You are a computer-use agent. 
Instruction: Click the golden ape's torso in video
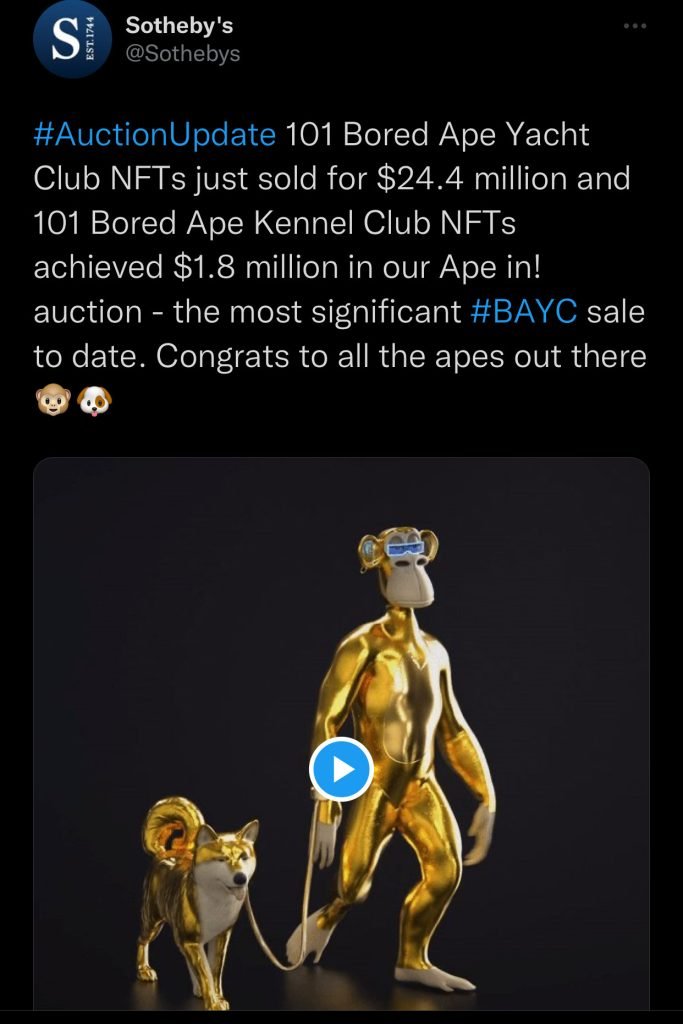(x=398, y=705)
